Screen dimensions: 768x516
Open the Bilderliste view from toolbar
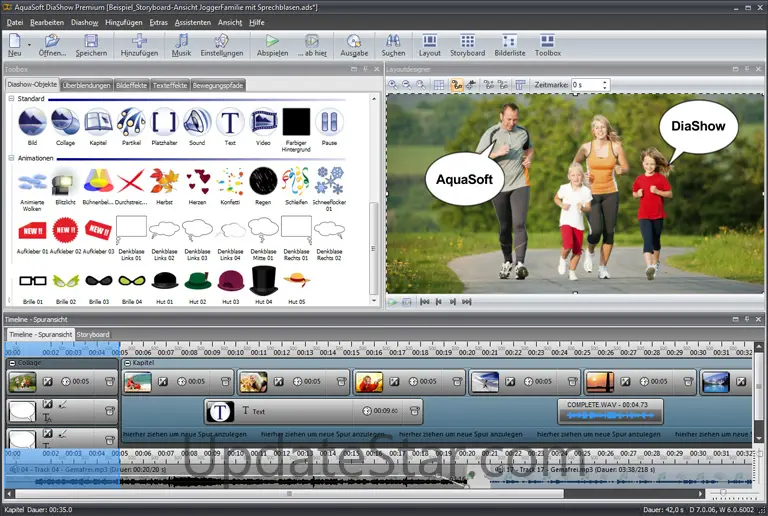[x=510, y=44]
